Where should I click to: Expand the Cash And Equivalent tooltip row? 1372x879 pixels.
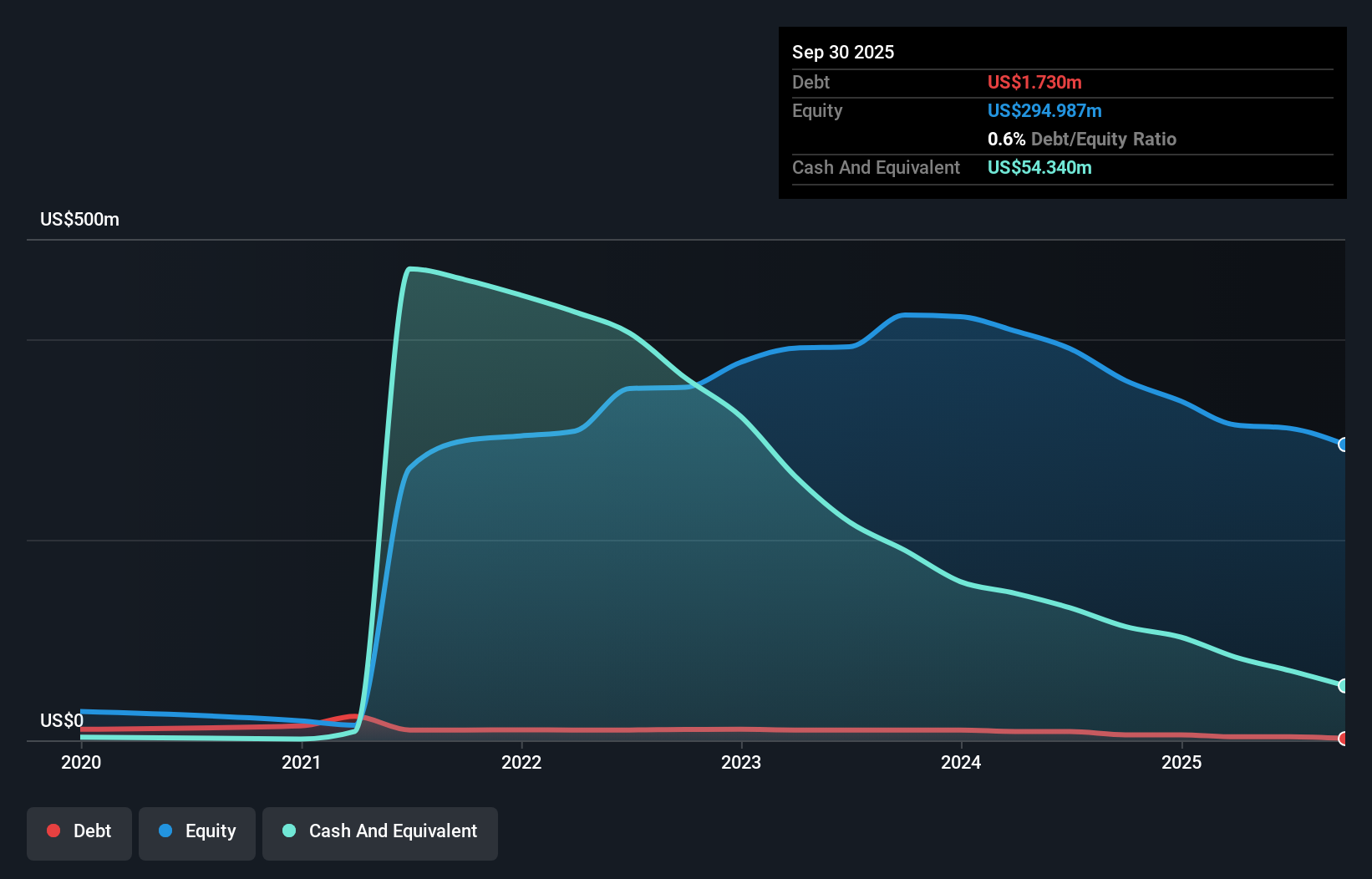click(876, 167)
